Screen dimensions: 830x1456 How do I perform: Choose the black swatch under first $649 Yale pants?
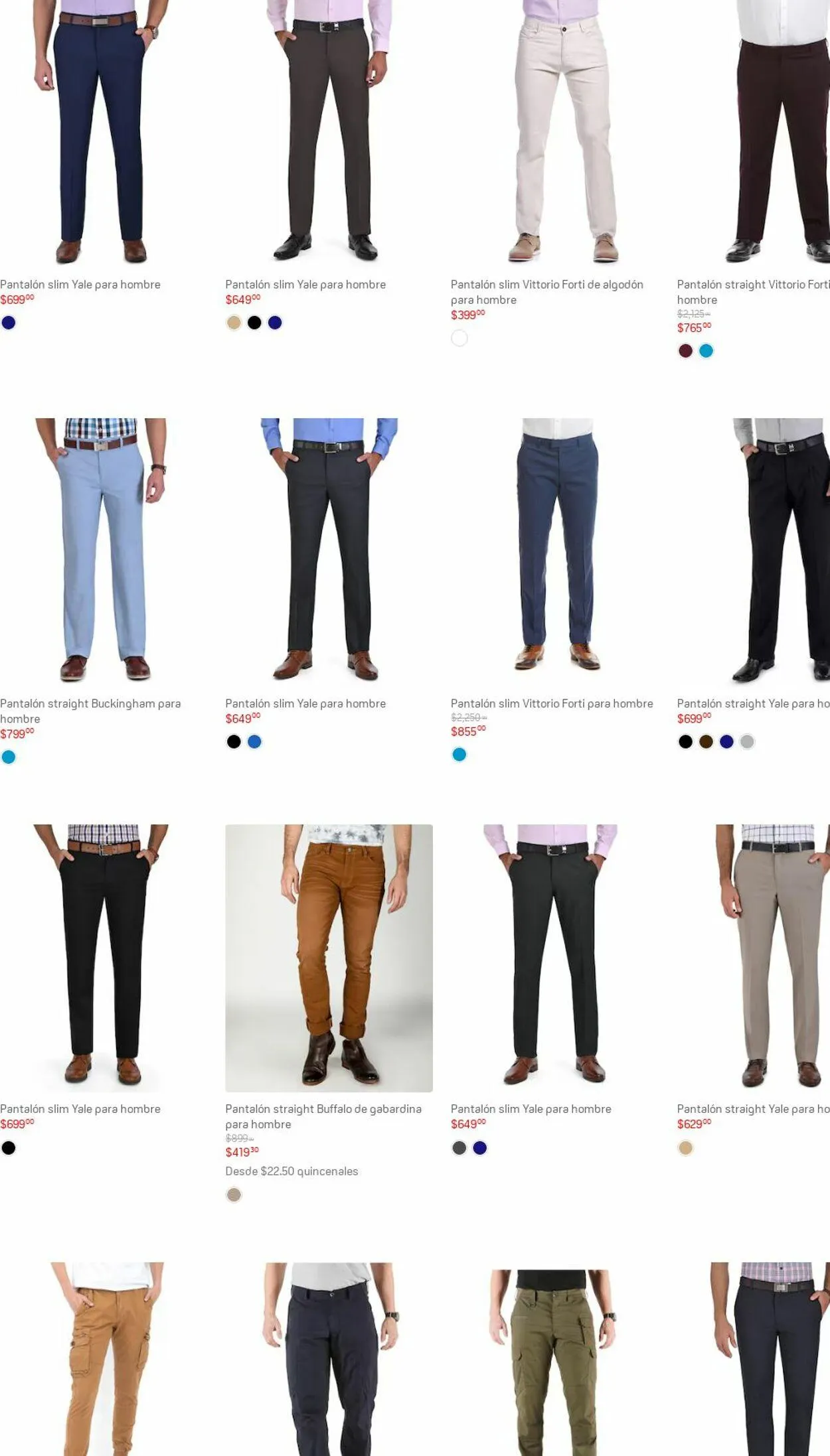[254, 323]
